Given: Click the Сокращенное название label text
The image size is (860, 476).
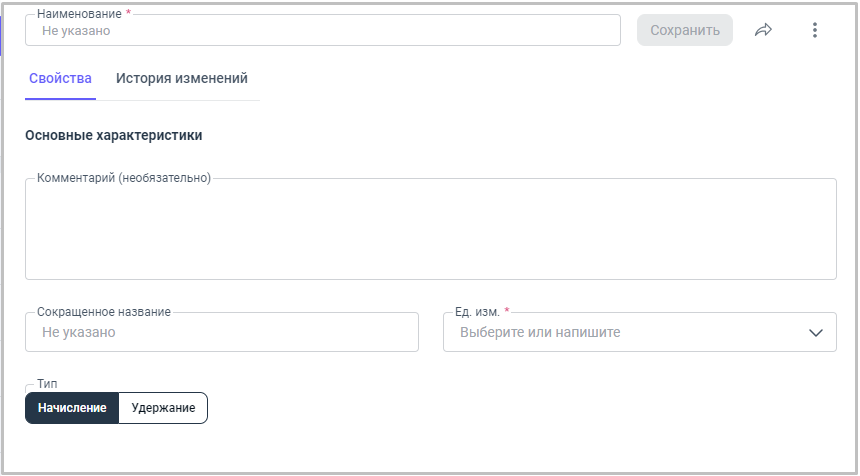Looking at the screenshot, I should pos(103,311).
